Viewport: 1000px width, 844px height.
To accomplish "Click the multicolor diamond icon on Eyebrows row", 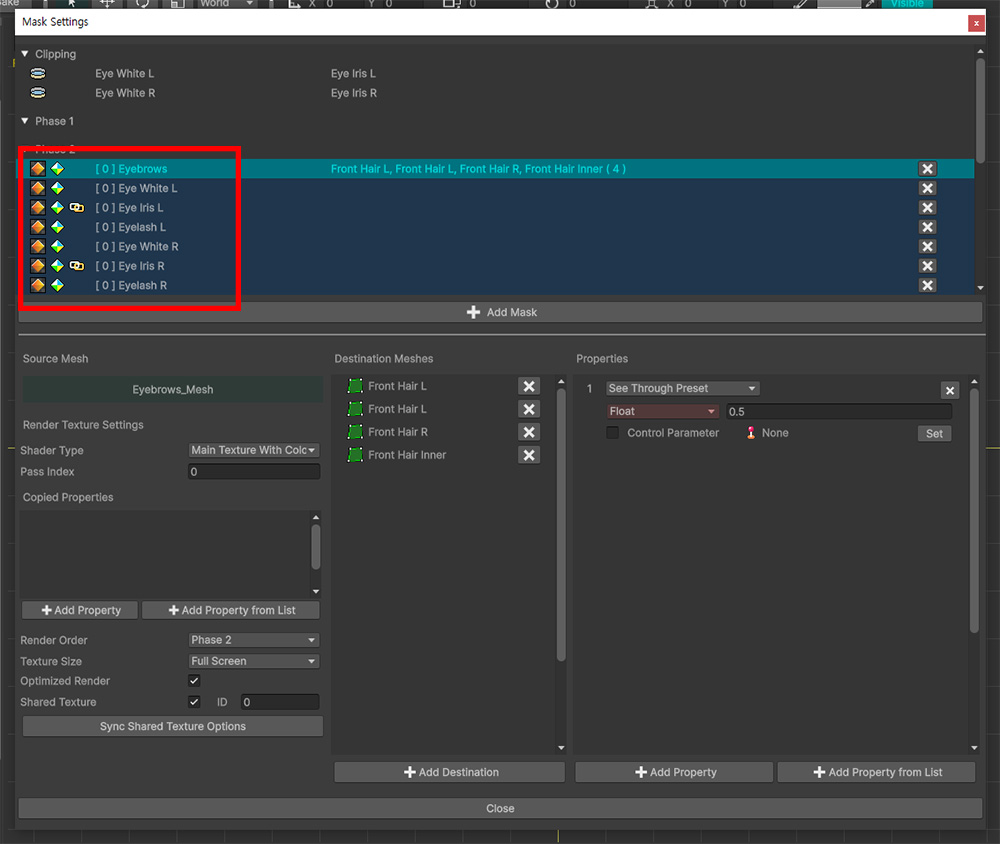I will tap(57, 168).
